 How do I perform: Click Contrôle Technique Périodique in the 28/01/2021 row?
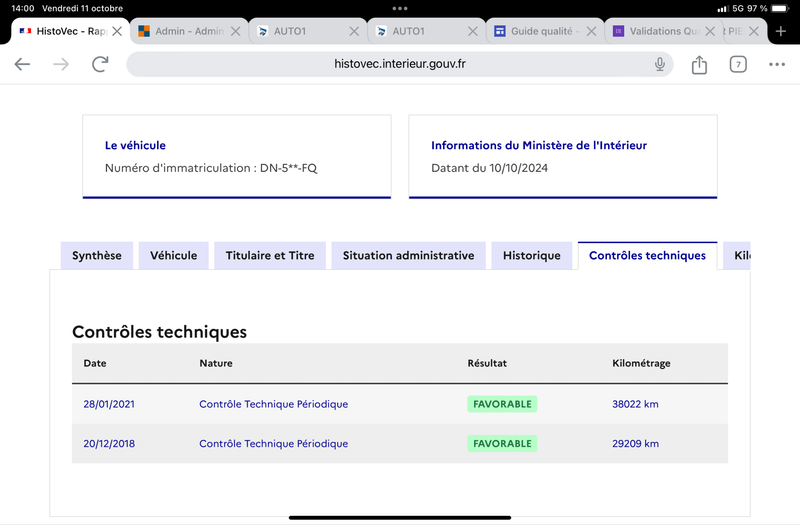click(273, 404)
